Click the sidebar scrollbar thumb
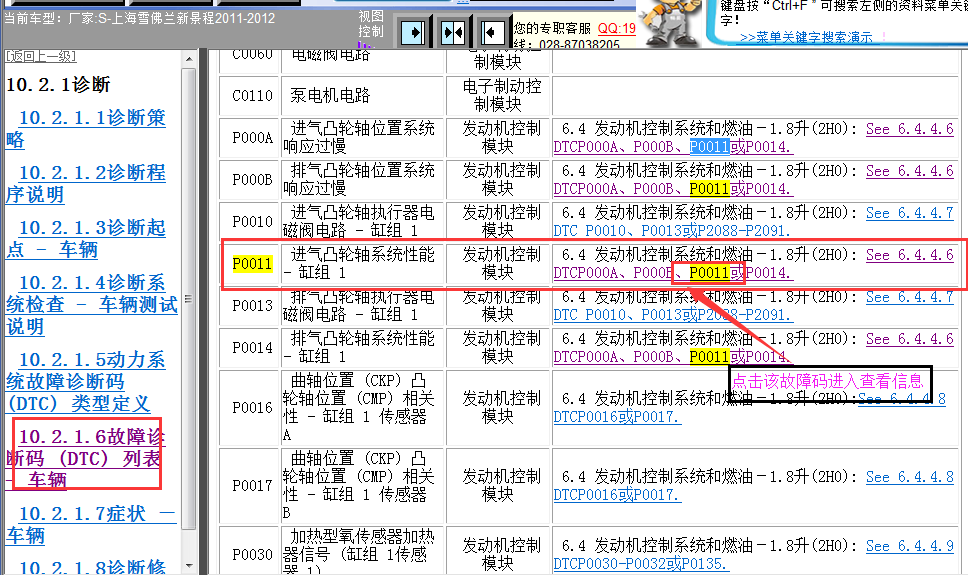 (x=189, y=299)
